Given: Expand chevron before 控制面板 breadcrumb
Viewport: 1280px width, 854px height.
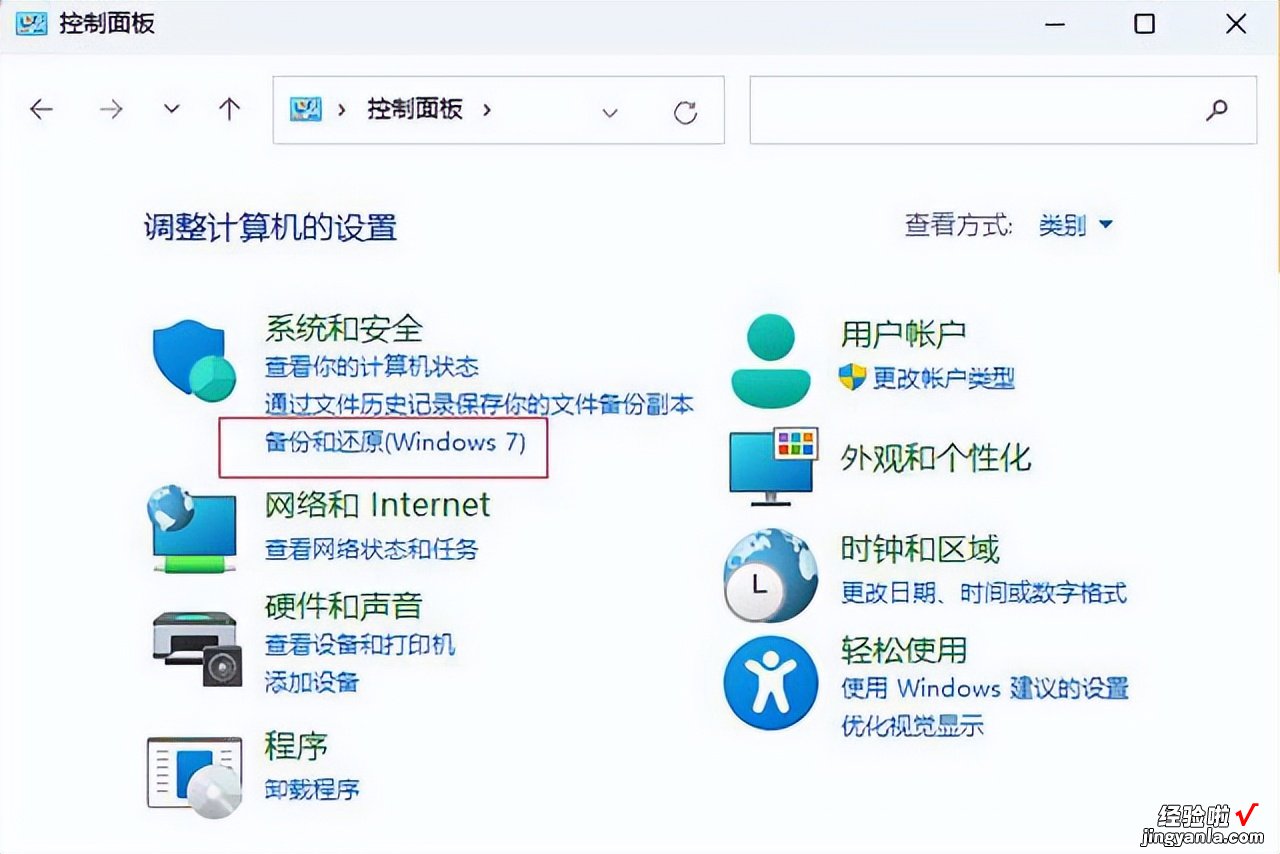Looking at the screenshot, I should coord(342,109).
